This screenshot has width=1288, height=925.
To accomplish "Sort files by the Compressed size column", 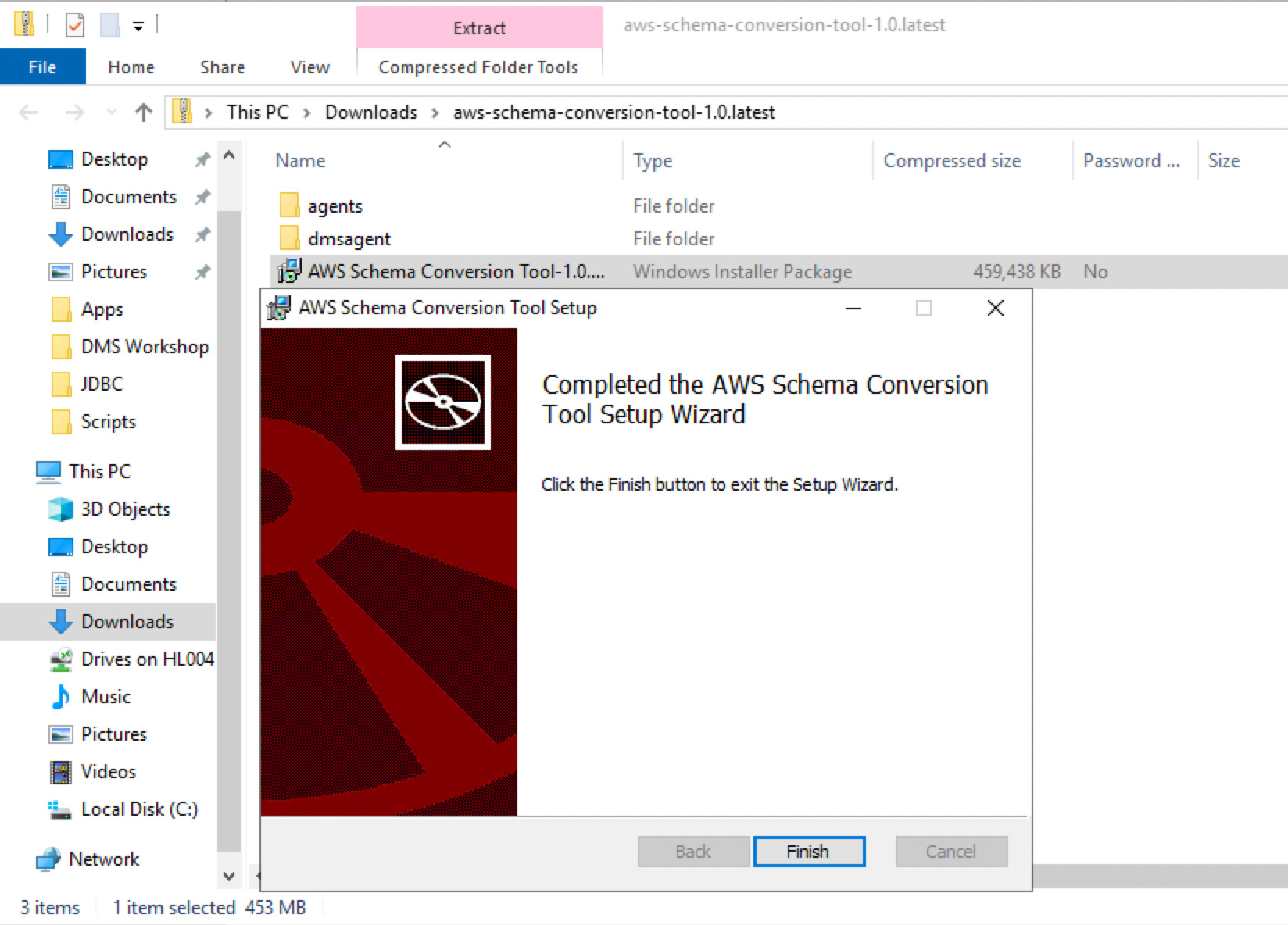I will point(952,161).
